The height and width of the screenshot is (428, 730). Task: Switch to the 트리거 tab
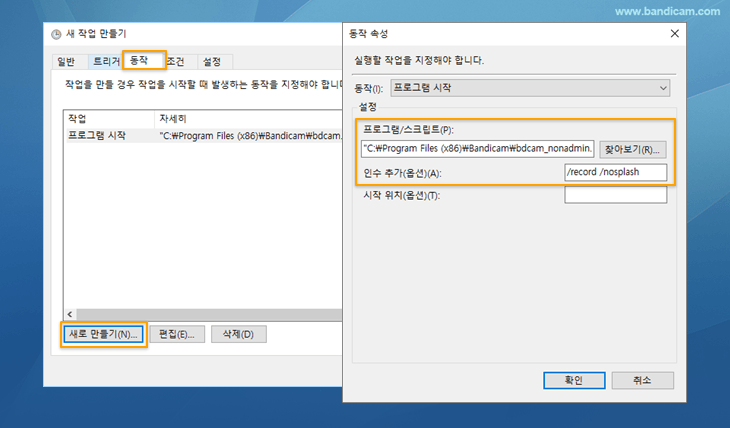click(106, 61)
